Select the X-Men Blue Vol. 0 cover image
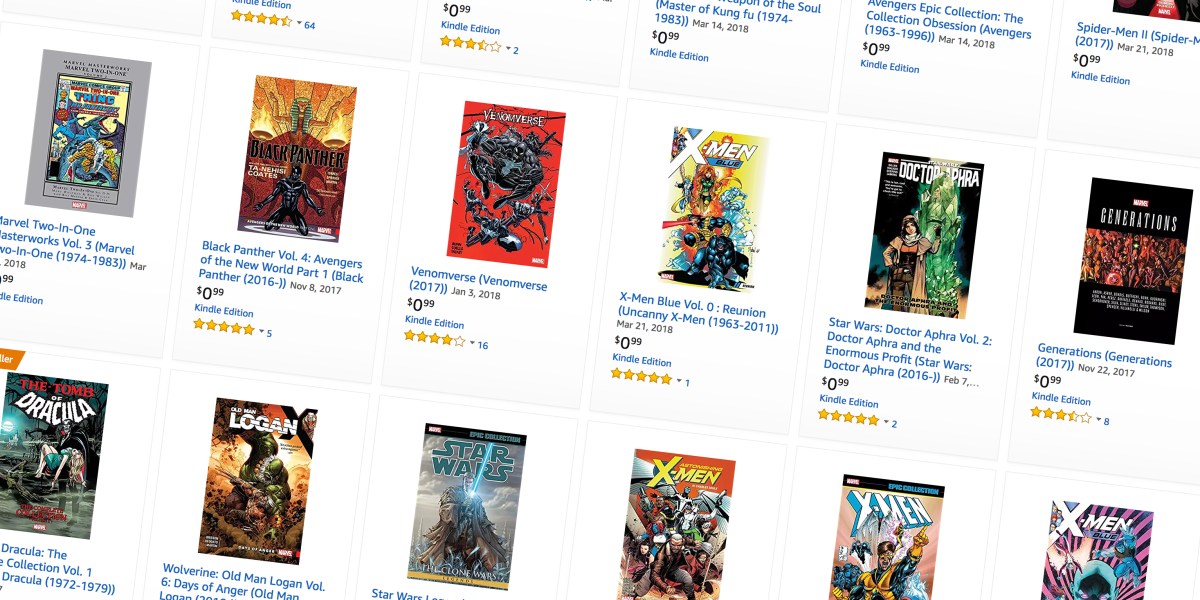Image resolution: width=1200 pixels, height=600 pixels. pyautogui.click(x=713, y=209)
